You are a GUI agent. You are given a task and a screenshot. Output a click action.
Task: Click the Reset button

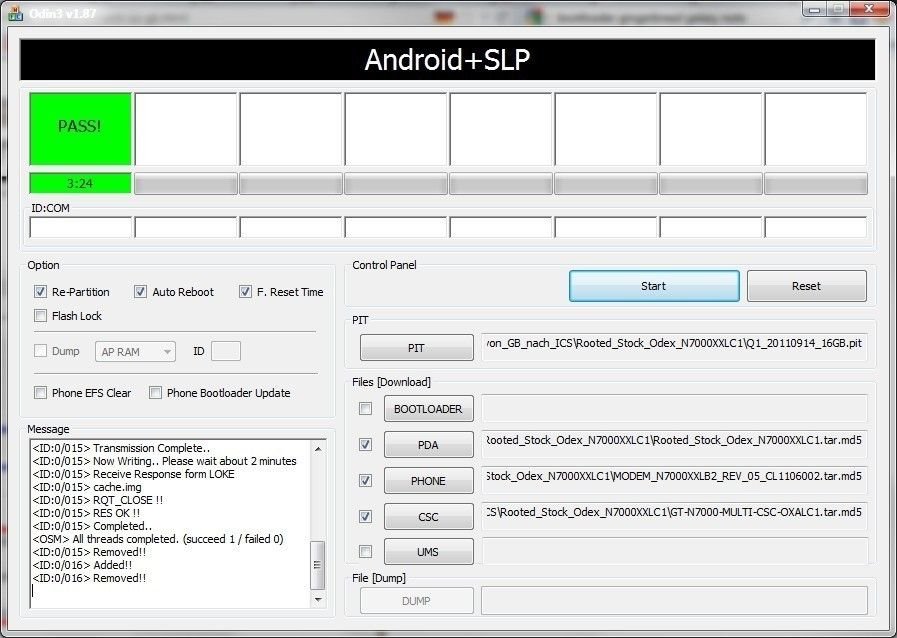pyautogui.click(x=807, y=286)
